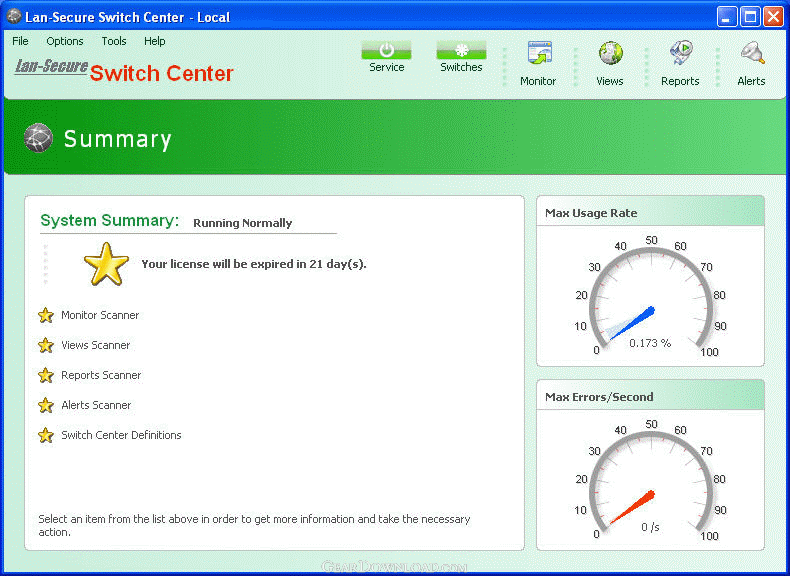This screenshot has height=576, width=790.
Task: Open the Help menu
Action: [155, 41]
